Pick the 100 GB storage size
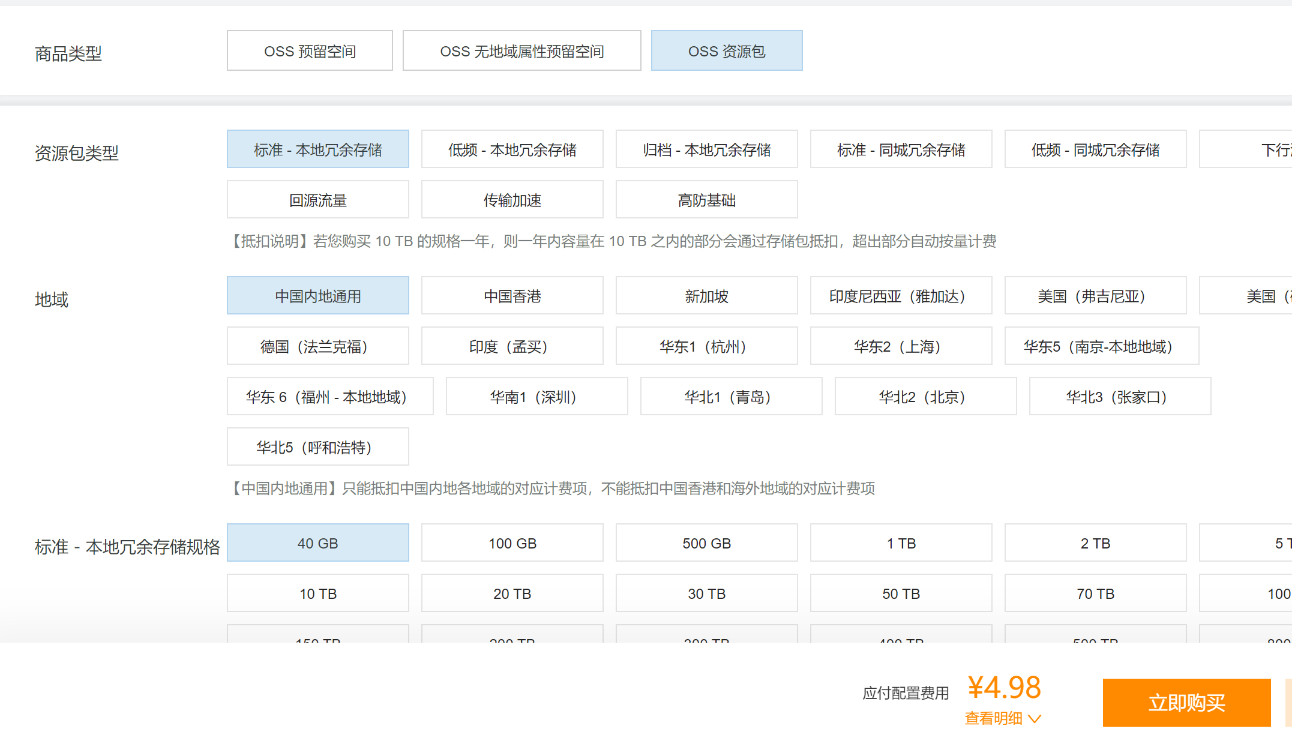The height and width of the screenshot is (729, 1292). pos(512,543)
